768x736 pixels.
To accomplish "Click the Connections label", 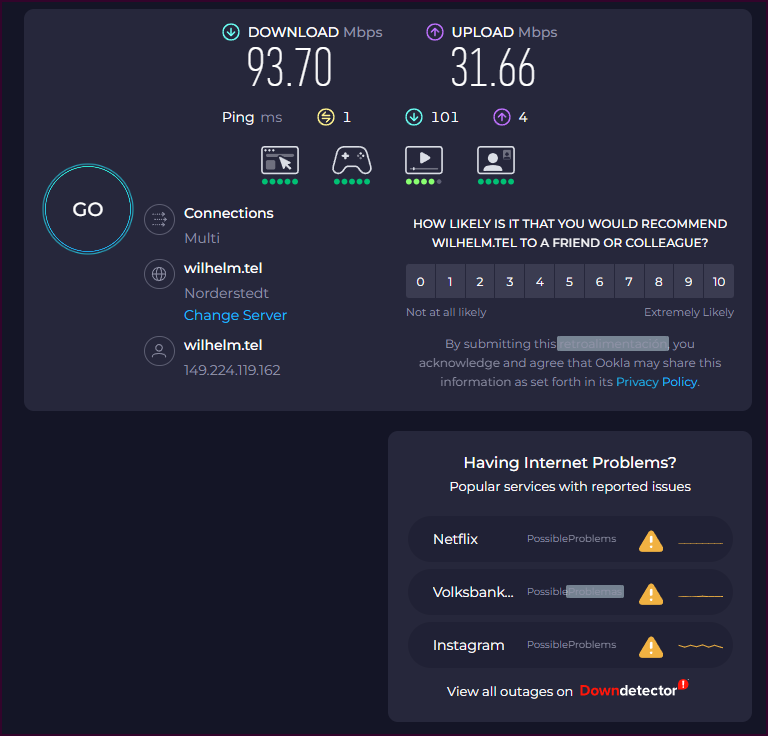I will (229, 213).
